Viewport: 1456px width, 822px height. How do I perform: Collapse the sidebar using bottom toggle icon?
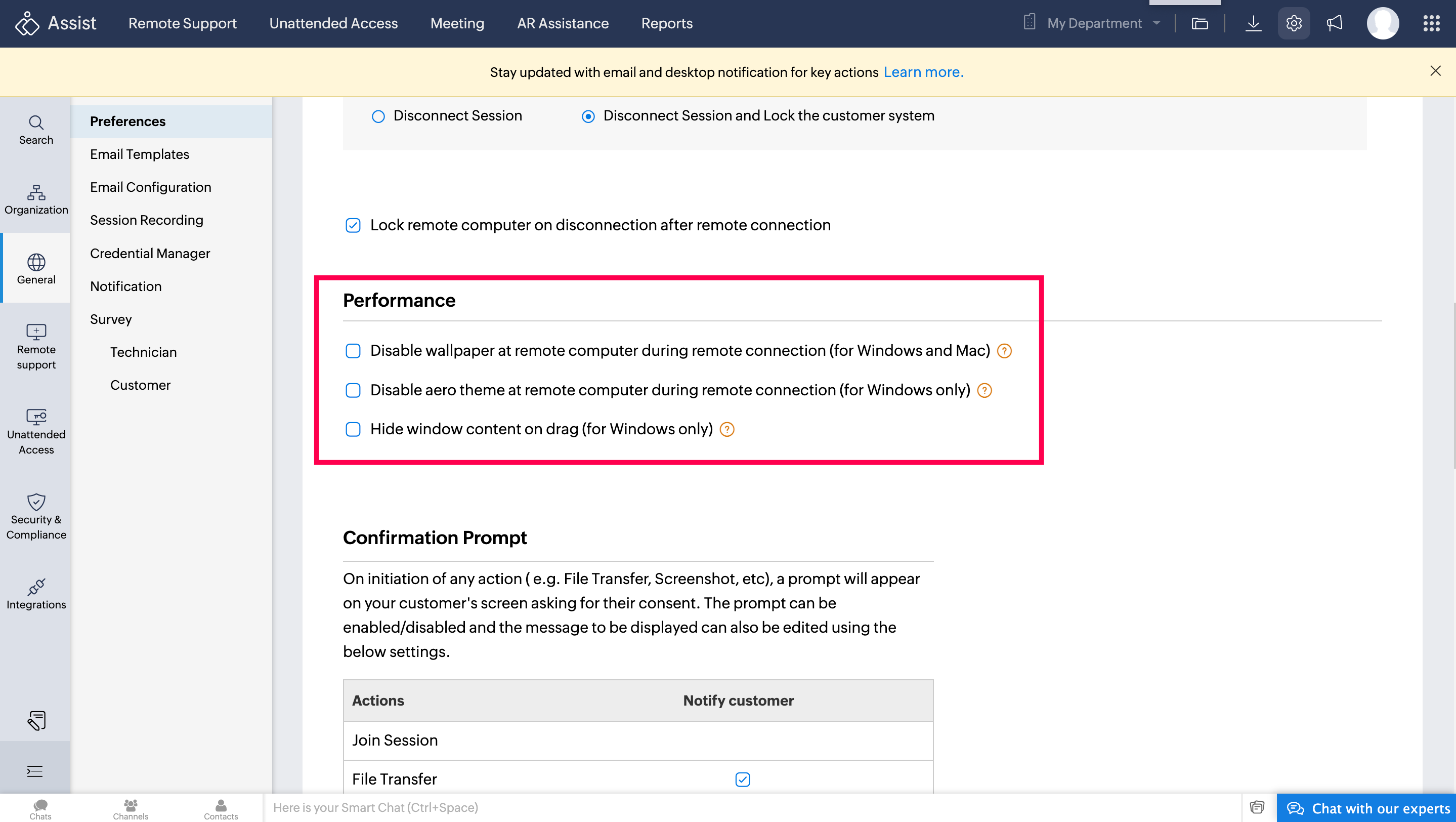pyautogui.click(x=35, y=770)
